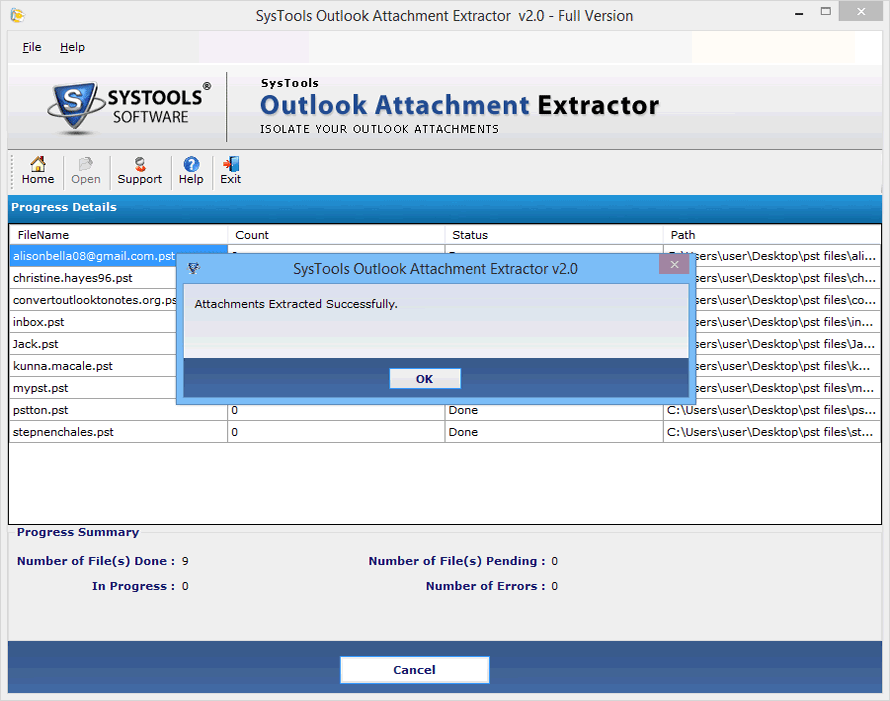Click the path cell for convertoutlooktonotes.org.pst

788,300
